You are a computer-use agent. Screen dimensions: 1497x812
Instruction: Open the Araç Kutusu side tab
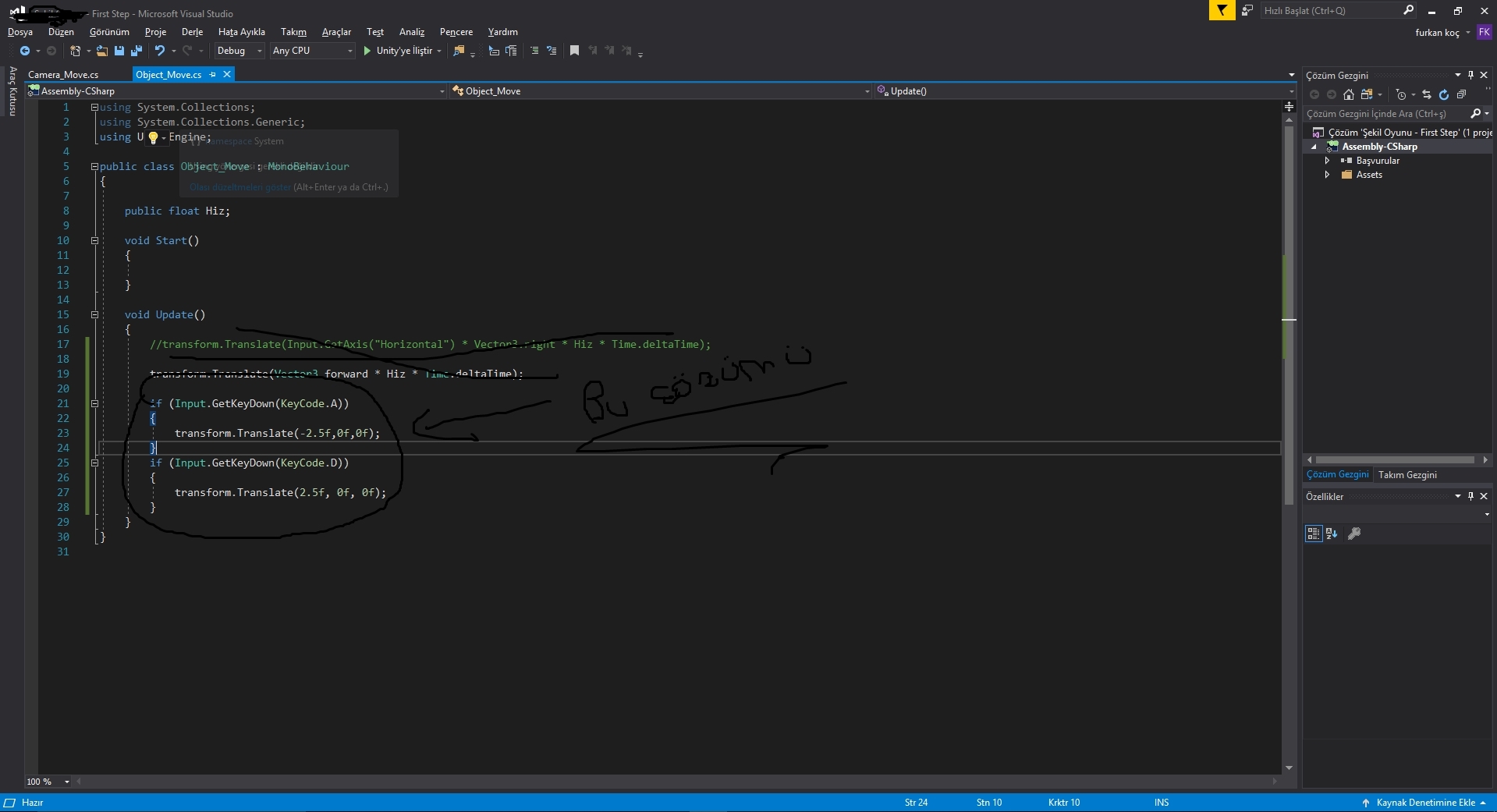[x=12, y=91]
